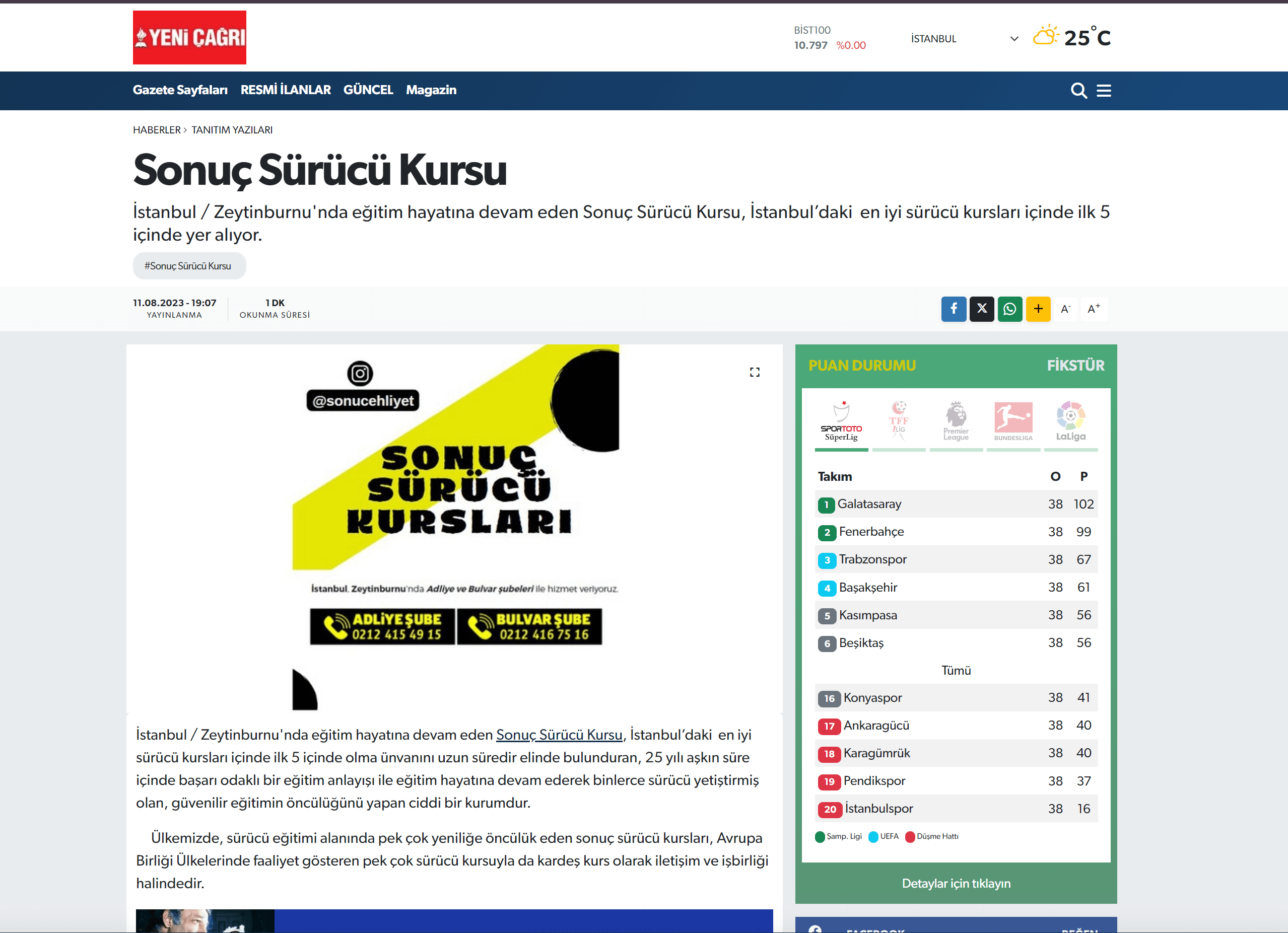The width and height of the screenshot is (1288, 933).
Task: Go to TANITIM YAZILARI breadcrumb
Action: (232, 130)
